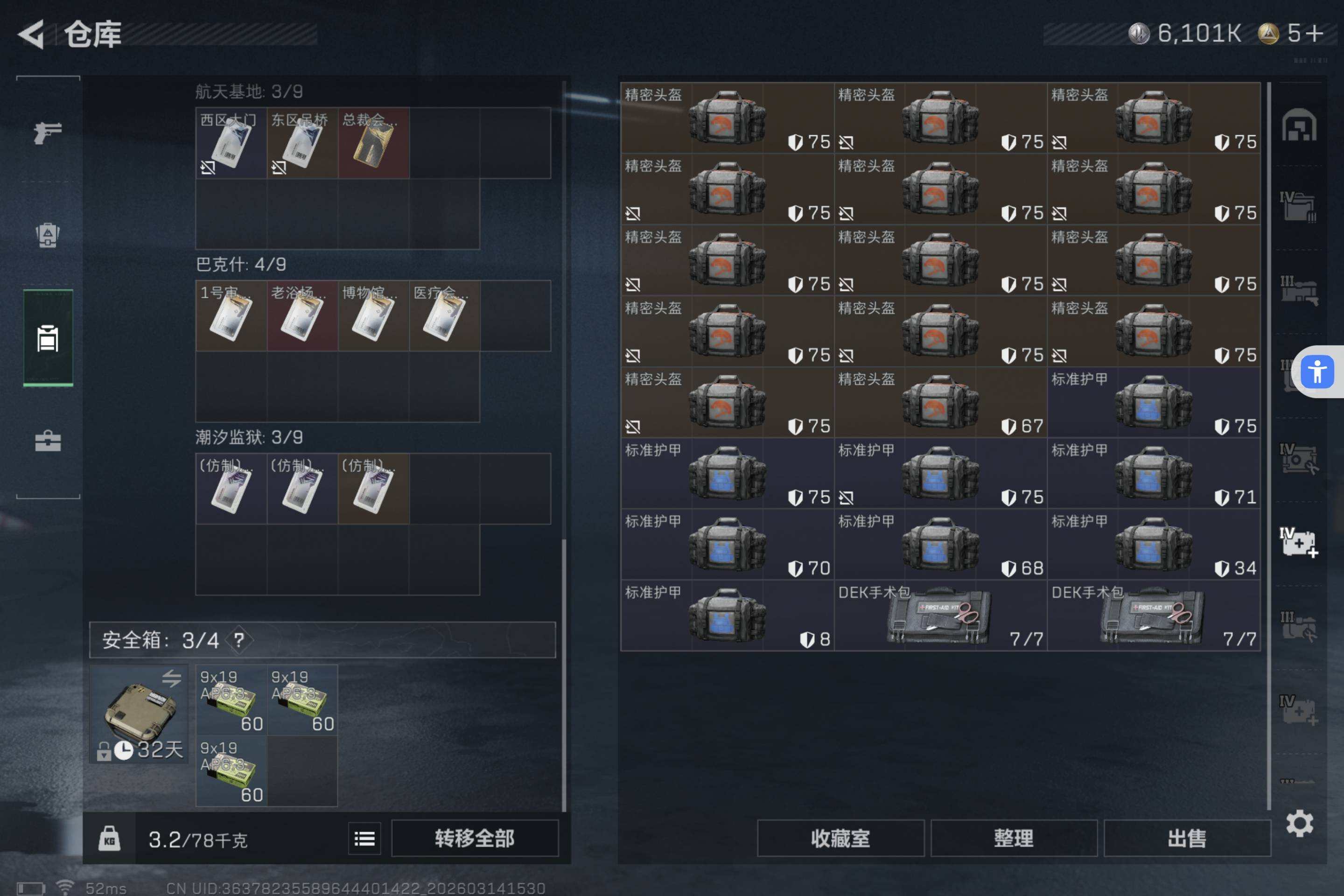
Task: Click the 转移全部 button
Action: (x=474, y=838)
